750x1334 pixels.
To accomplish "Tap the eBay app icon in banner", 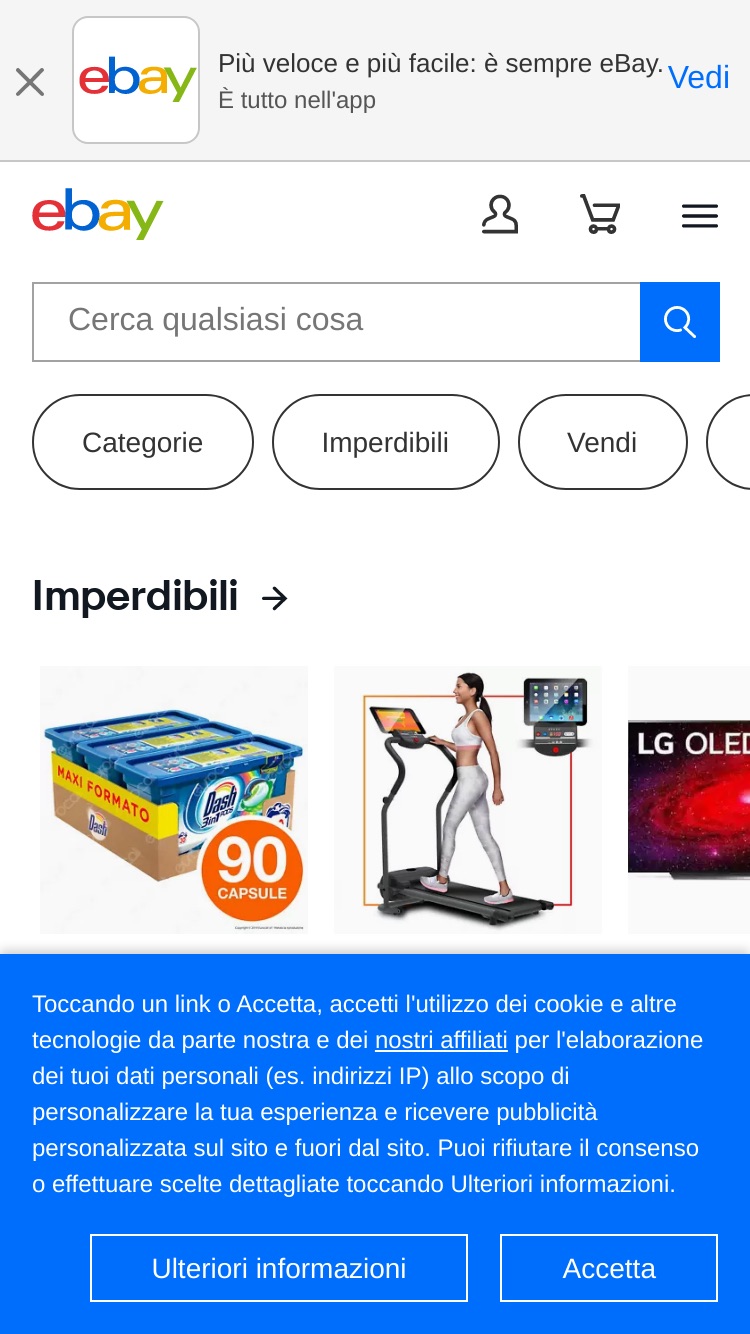I will [x=136, y=80].
